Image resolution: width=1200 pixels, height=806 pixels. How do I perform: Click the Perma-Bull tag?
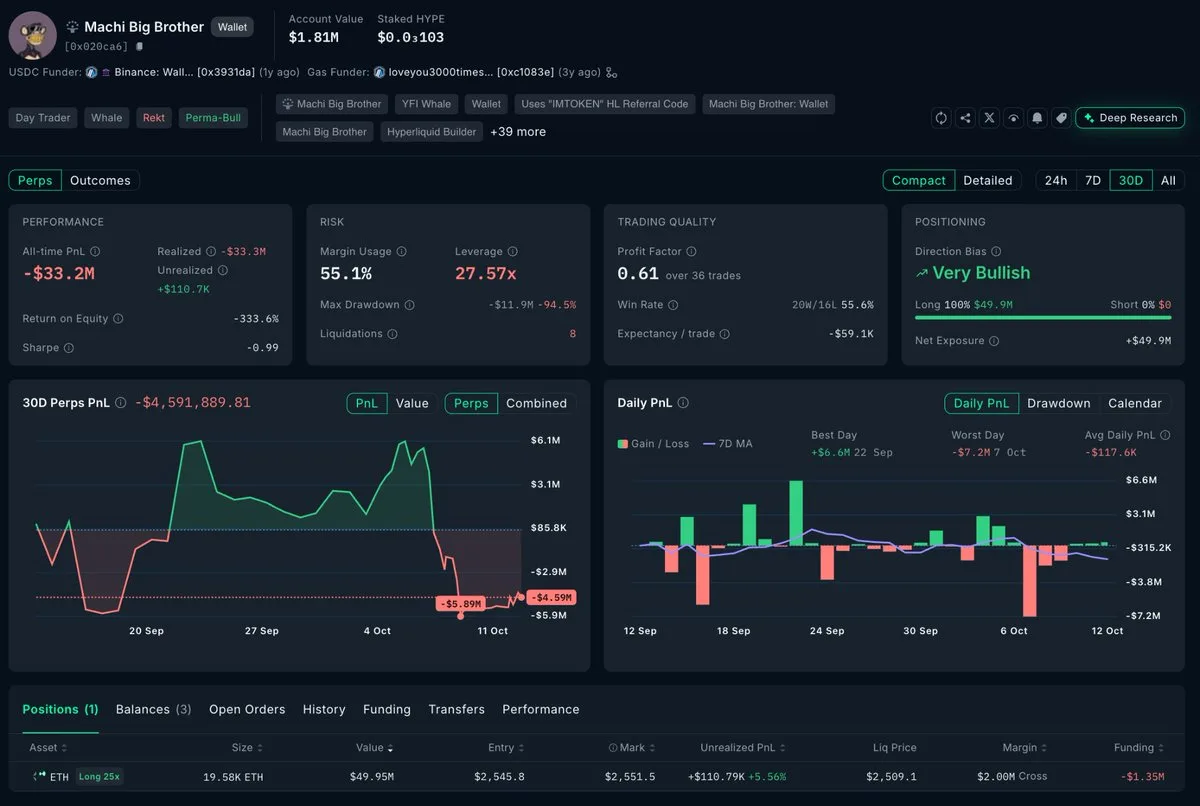point(213,118)
